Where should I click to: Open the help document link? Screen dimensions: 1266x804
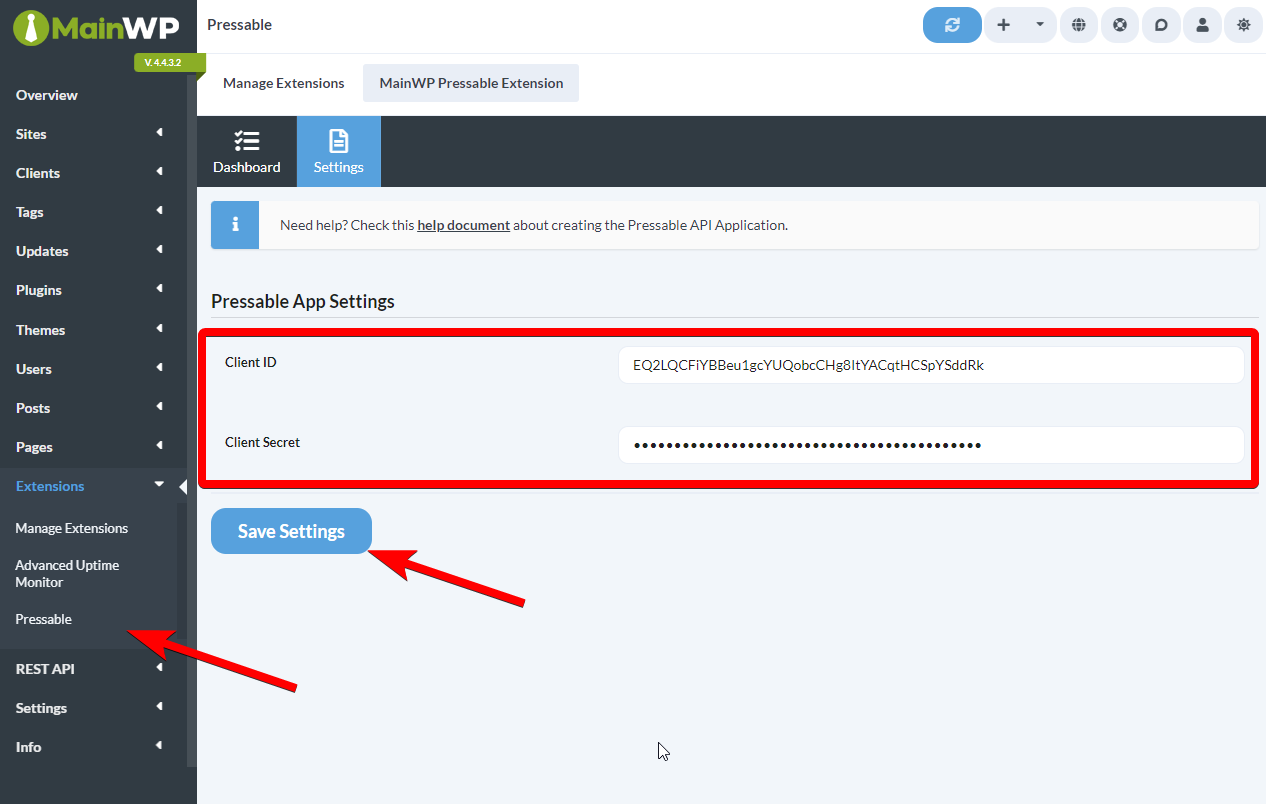(x=463, y=225)
